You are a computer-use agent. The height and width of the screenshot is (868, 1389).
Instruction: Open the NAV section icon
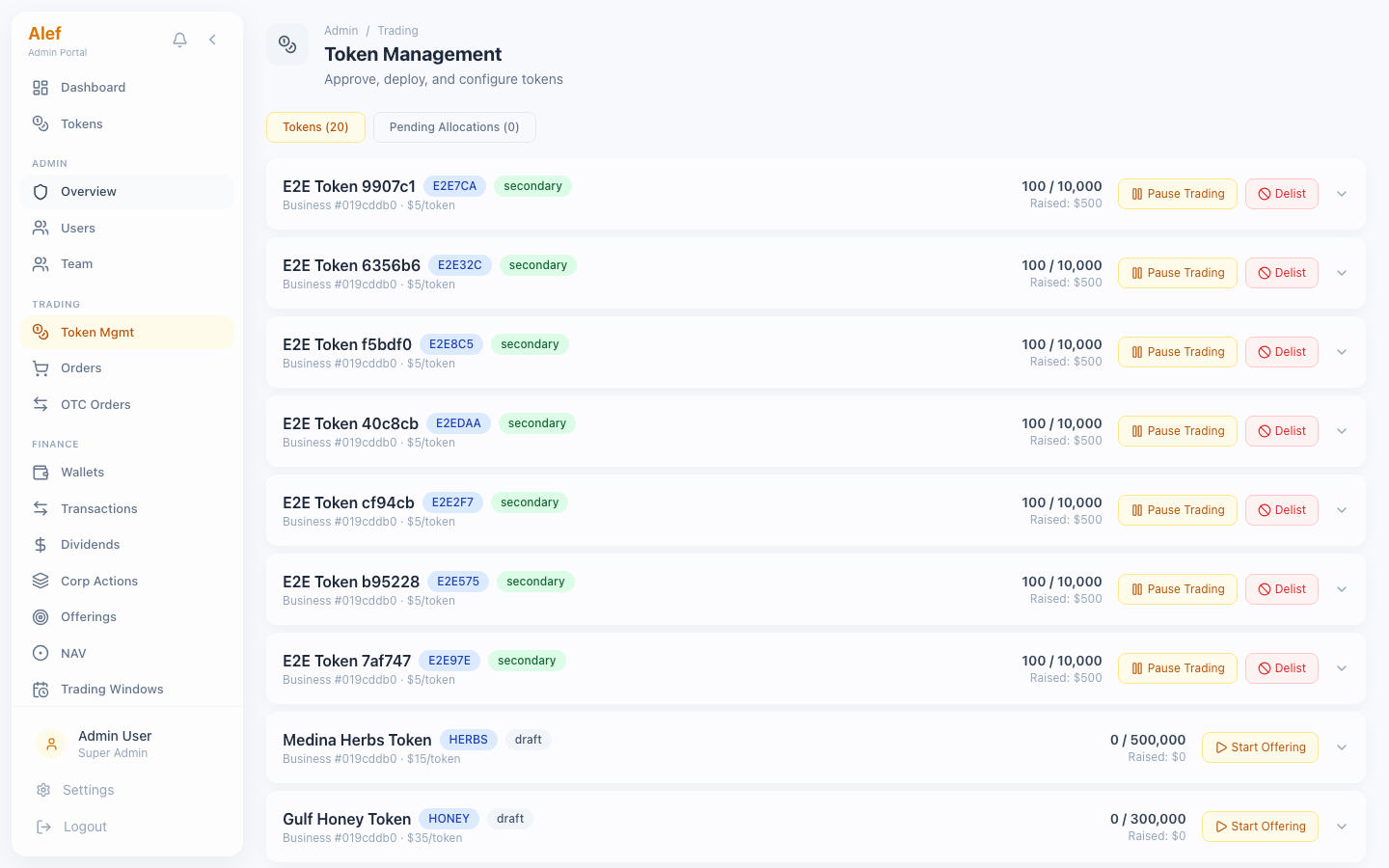tap(40, 653)
